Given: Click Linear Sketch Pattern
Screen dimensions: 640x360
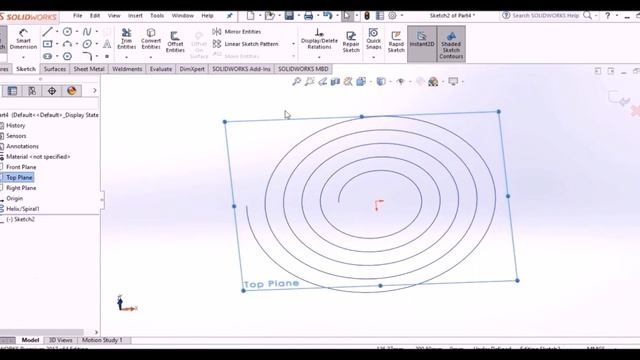Looking at the screenshot, I should point(245,44).
